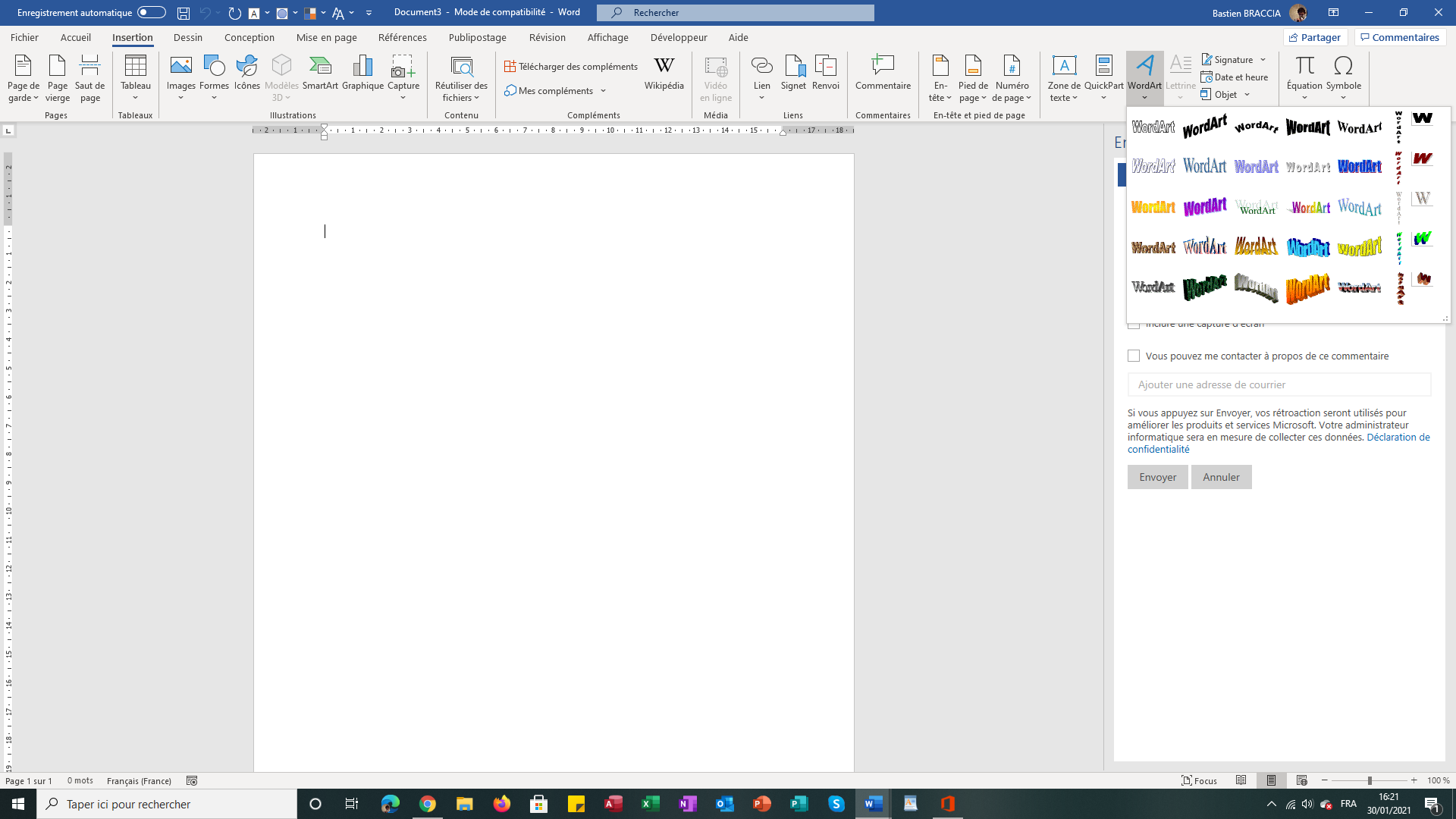Click the Renvoi cross-reference icon
Image resolution: width=1456 pixels, height=819 pixels.
click(825, 74)
